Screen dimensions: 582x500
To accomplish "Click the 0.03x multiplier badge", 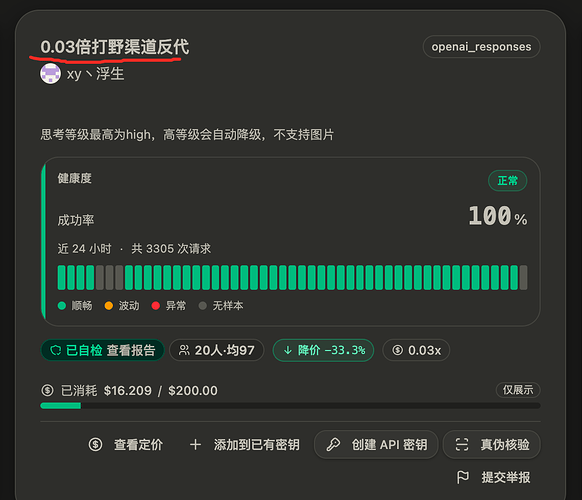I will [x=416, y=350].
